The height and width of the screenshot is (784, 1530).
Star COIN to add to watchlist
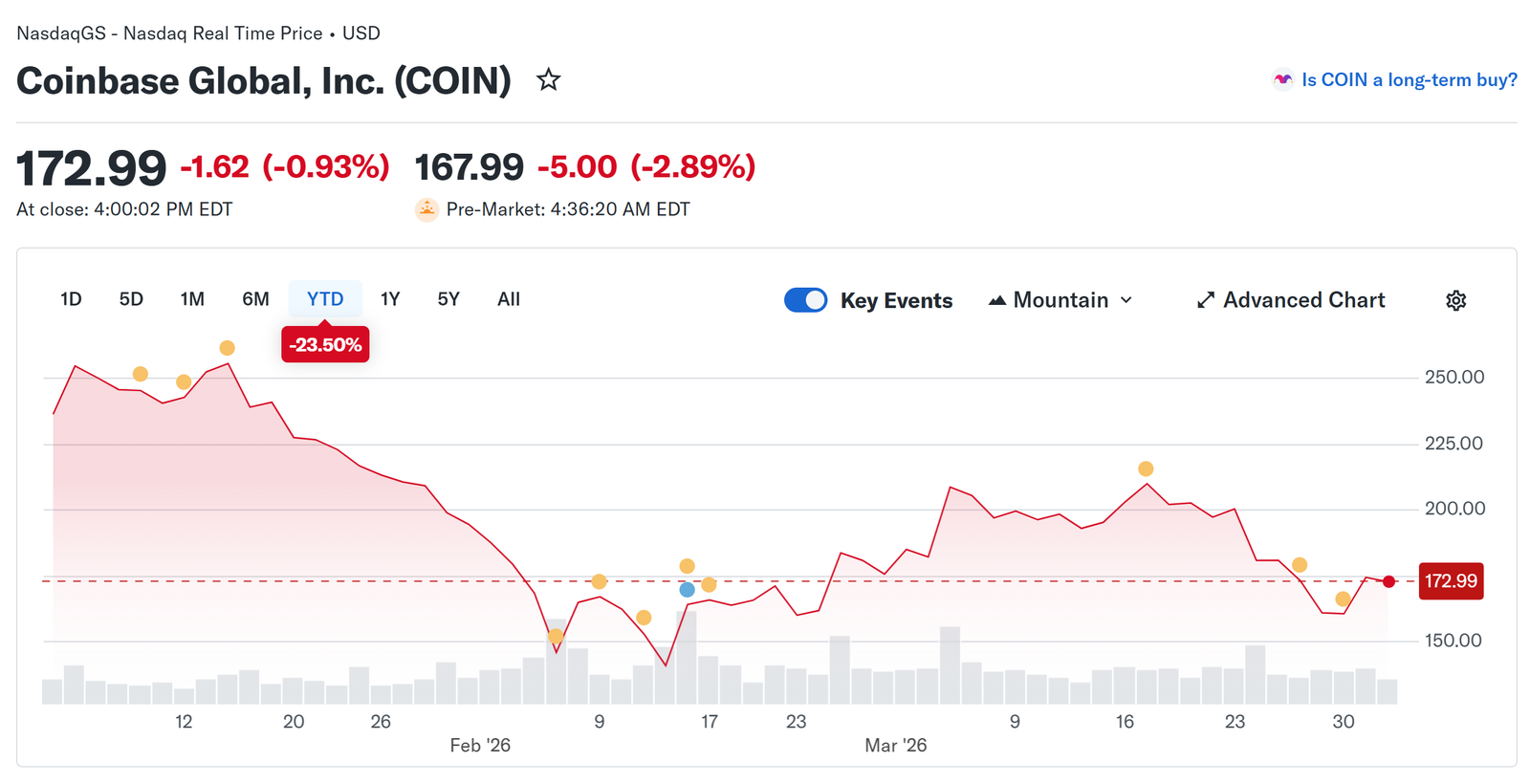coord(548,79)
